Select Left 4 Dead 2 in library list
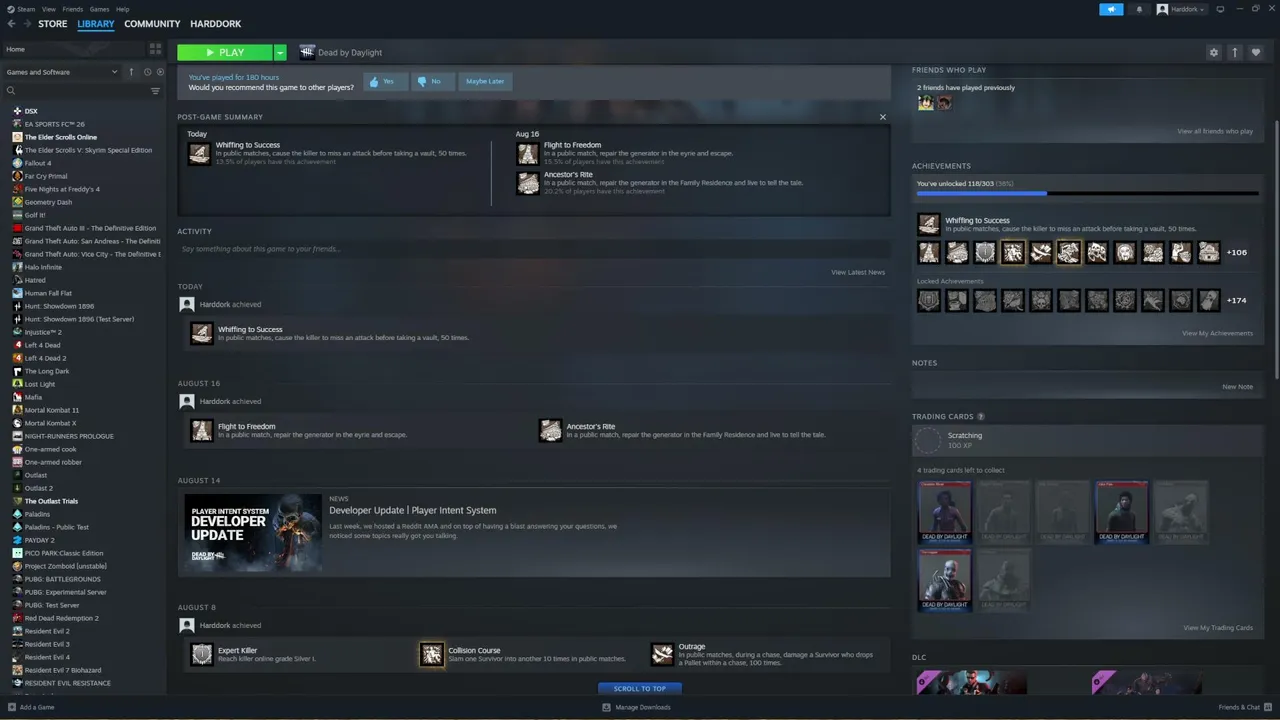This screenshot has height=720, width=1280. tap(46, 358)
